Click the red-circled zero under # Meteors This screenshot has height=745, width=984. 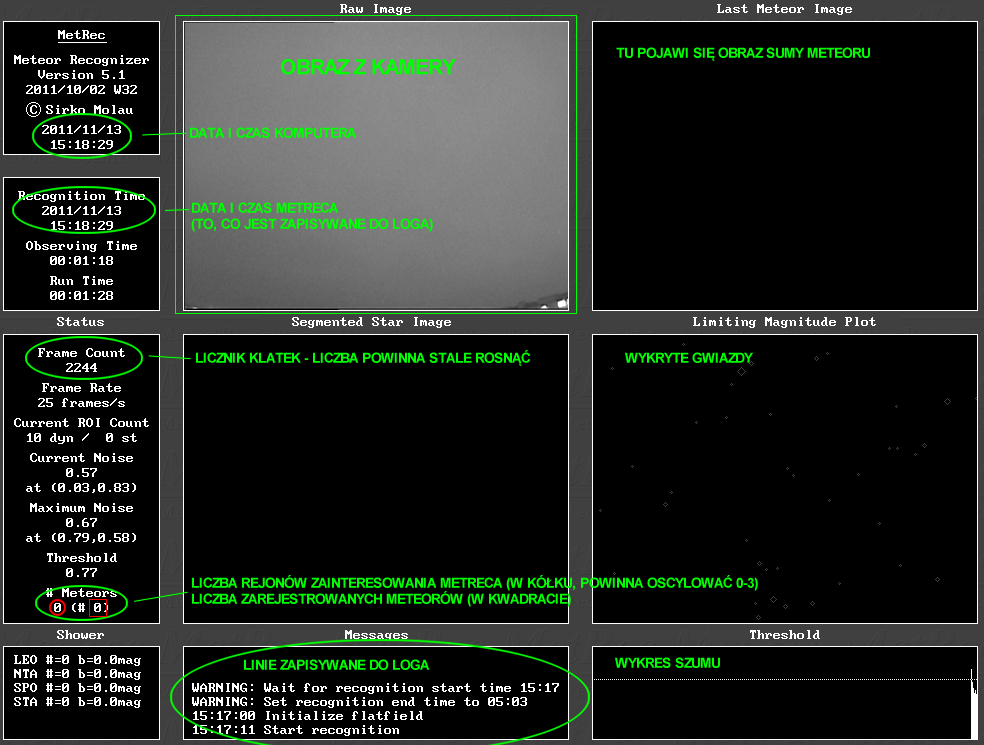(x=58, y=608)
